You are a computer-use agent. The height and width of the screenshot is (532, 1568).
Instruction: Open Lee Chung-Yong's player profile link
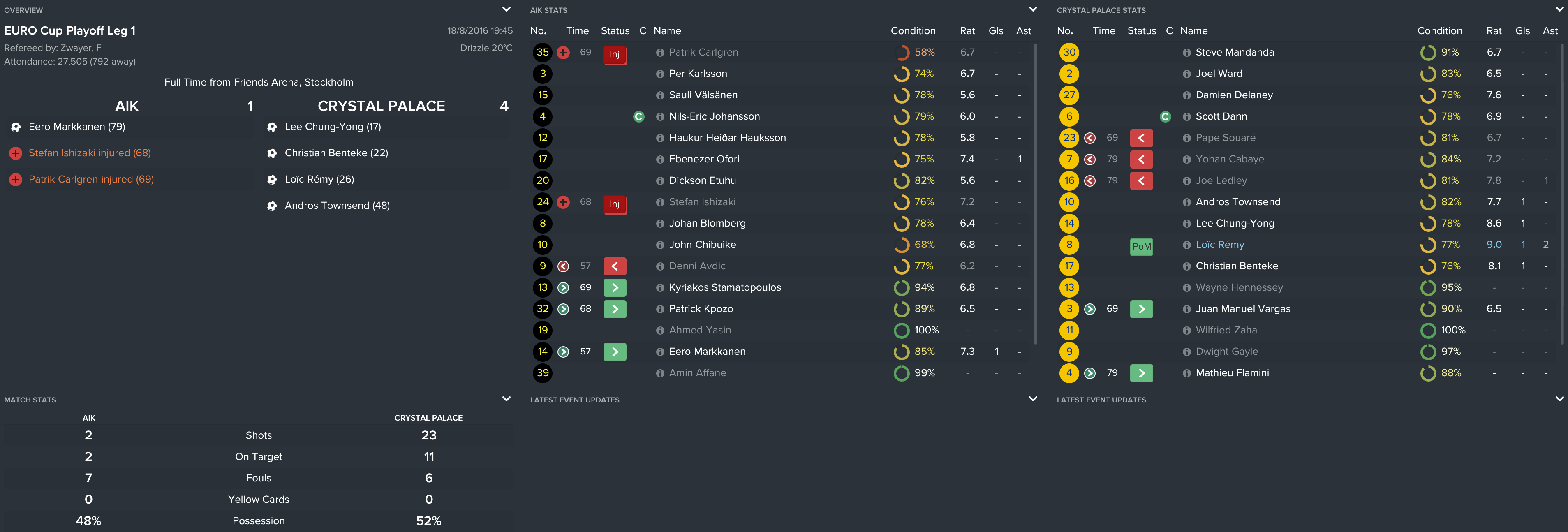click(x=1235, y=223)
